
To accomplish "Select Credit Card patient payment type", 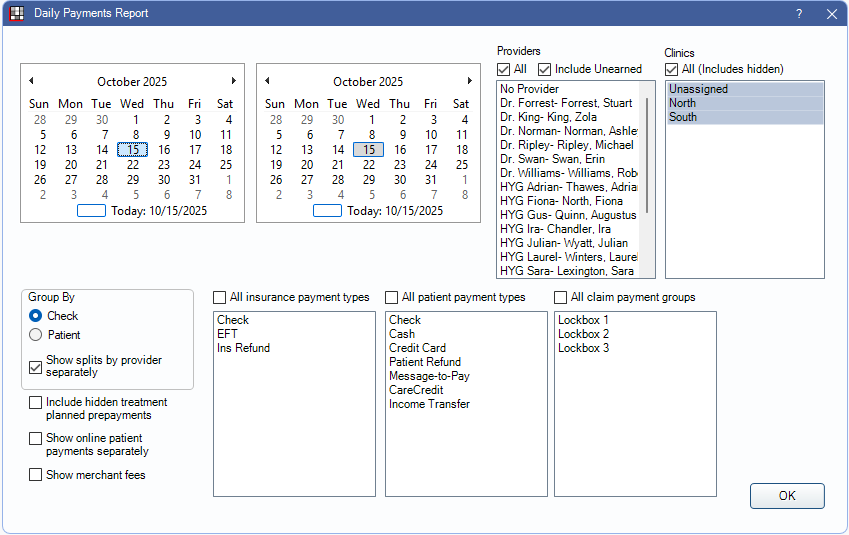I will (x=417, y=348).
